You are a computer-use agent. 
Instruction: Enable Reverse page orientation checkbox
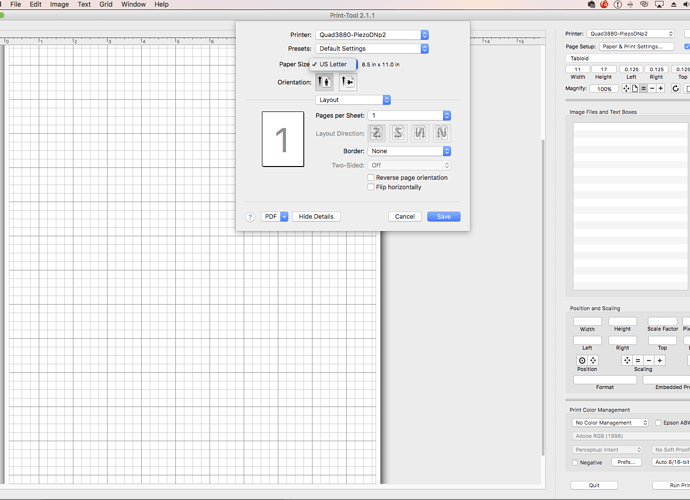(371, 177)
